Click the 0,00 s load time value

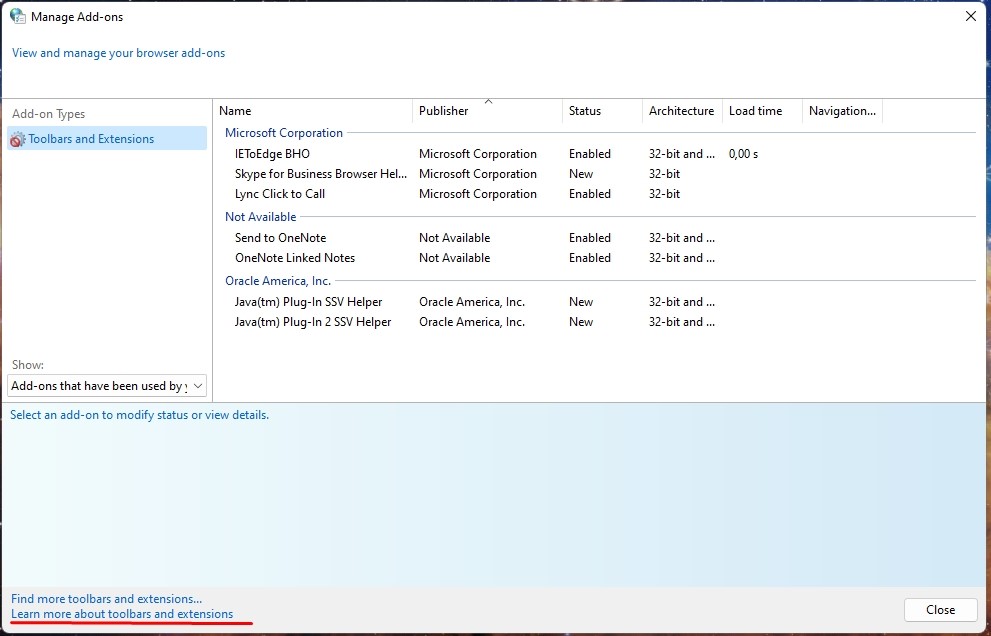743,154
